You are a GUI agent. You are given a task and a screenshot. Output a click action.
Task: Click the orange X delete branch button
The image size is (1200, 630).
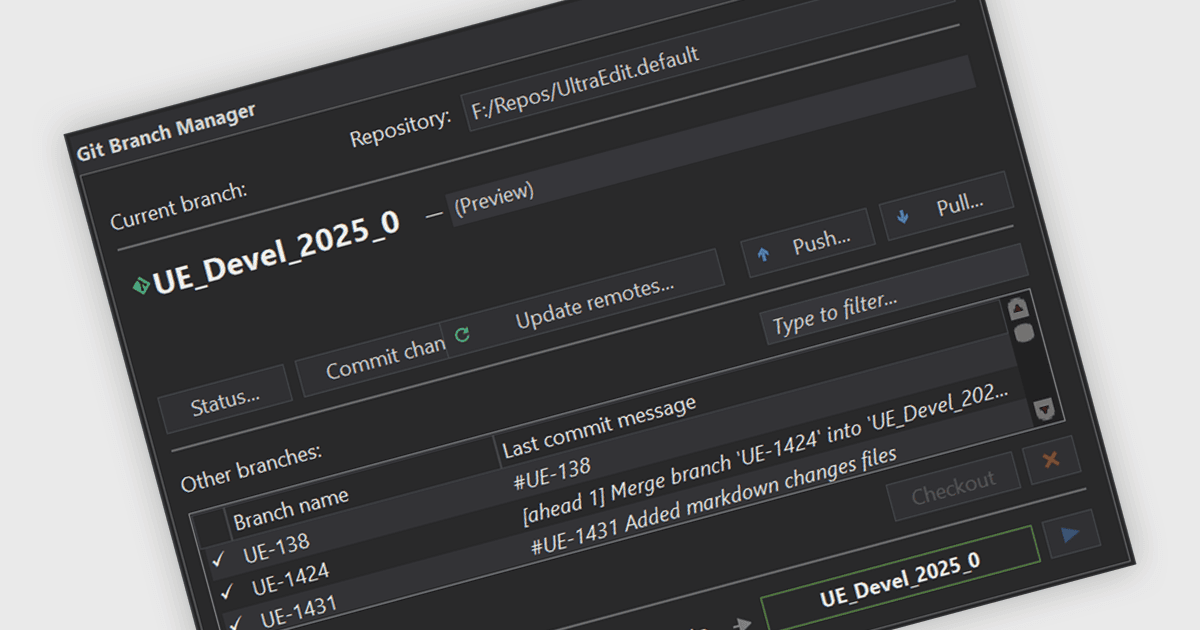[x=1051, y=461]
